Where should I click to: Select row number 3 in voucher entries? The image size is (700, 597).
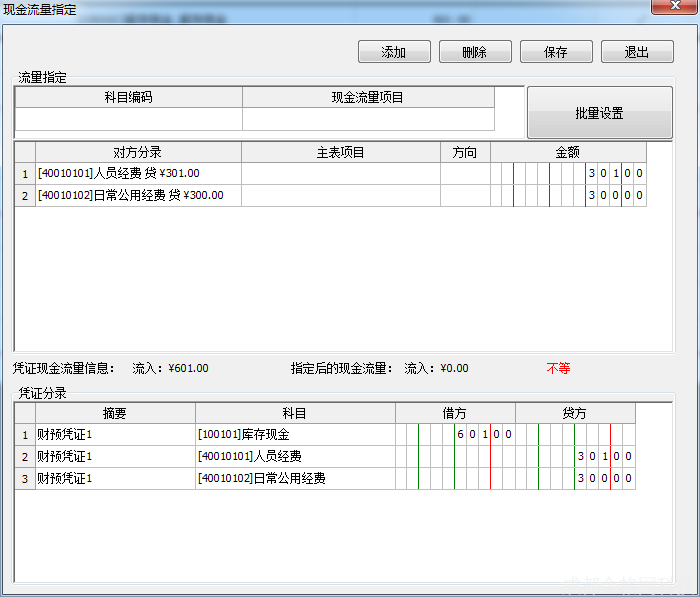(x=24, y=479)
